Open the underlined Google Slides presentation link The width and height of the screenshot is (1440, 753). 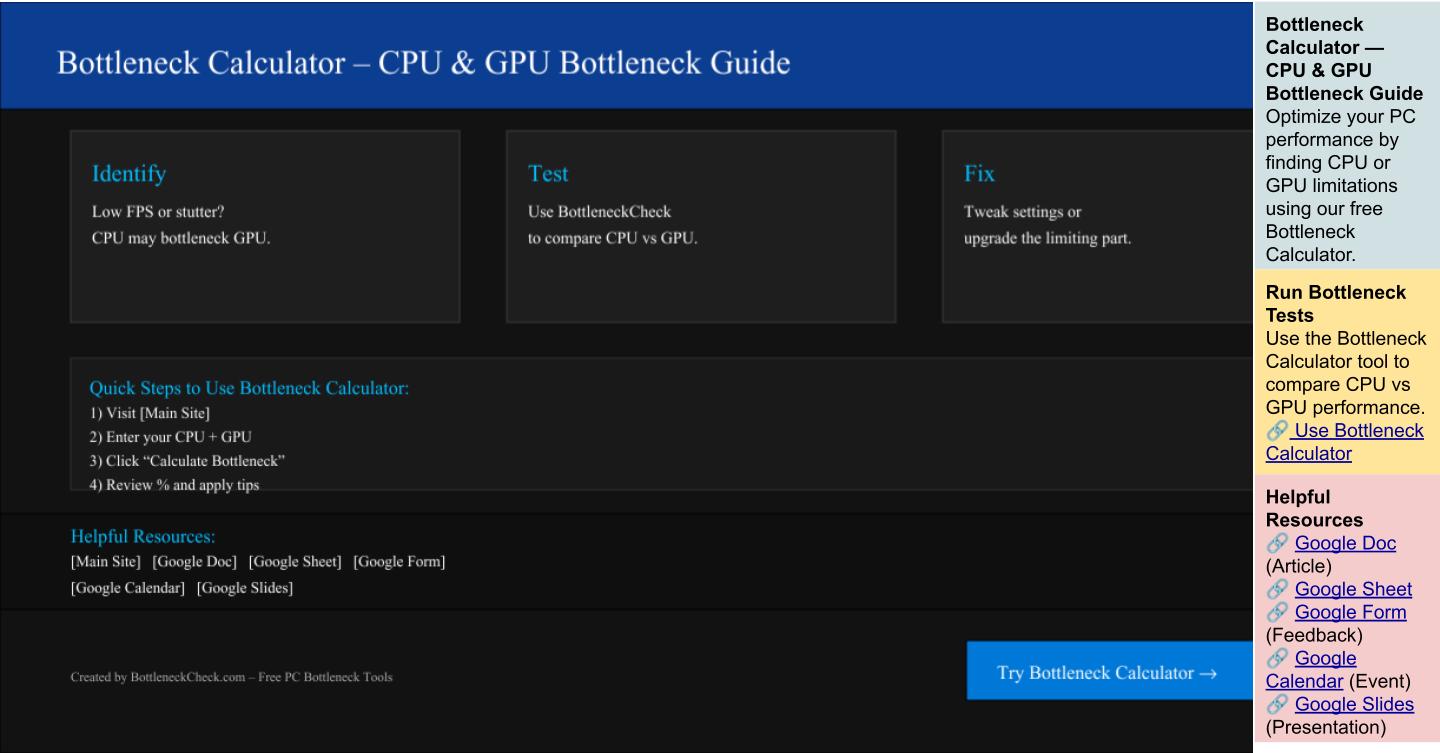pos(1354,705)
